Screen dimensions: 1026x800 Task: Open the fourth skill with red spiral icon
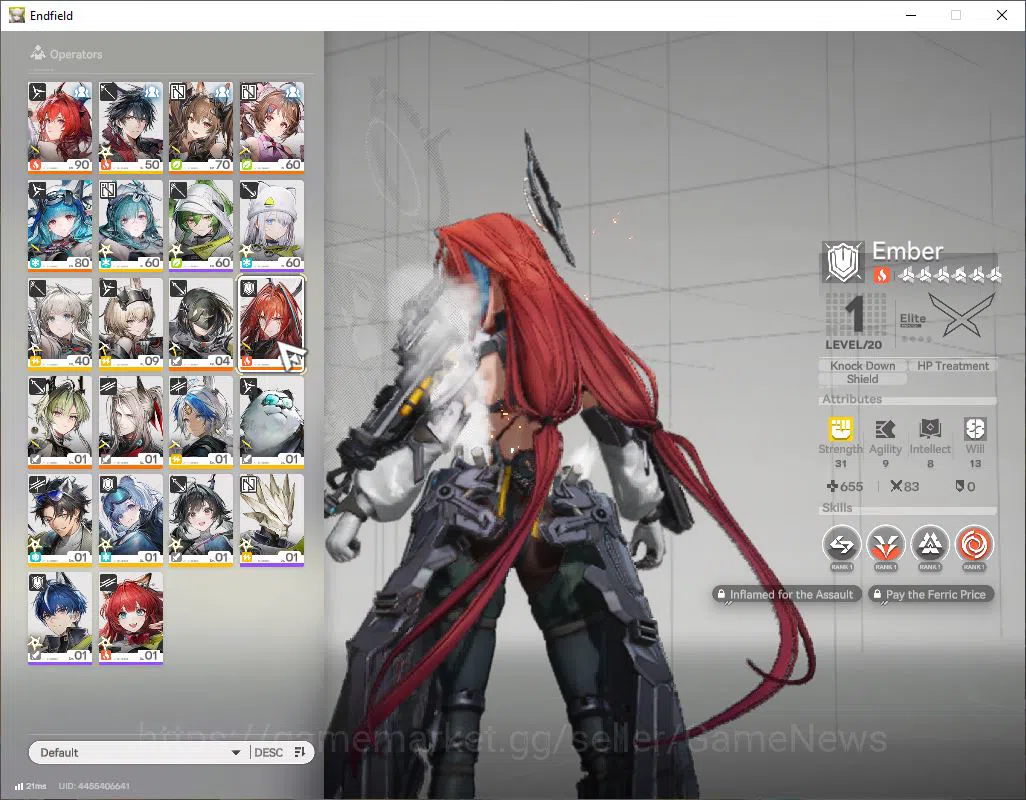pos(974,544)
